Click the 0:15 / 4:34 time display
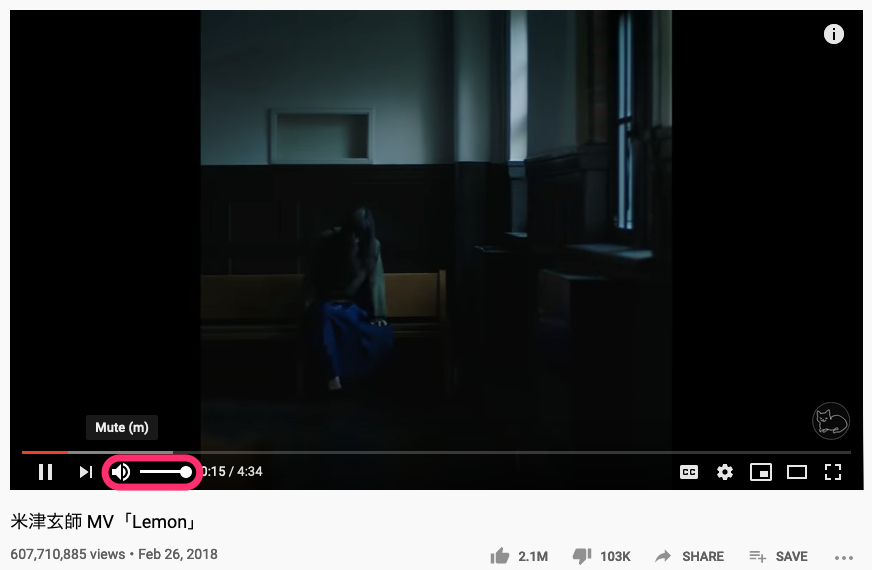The image size is (872, 570). click(x=231, y=472)
